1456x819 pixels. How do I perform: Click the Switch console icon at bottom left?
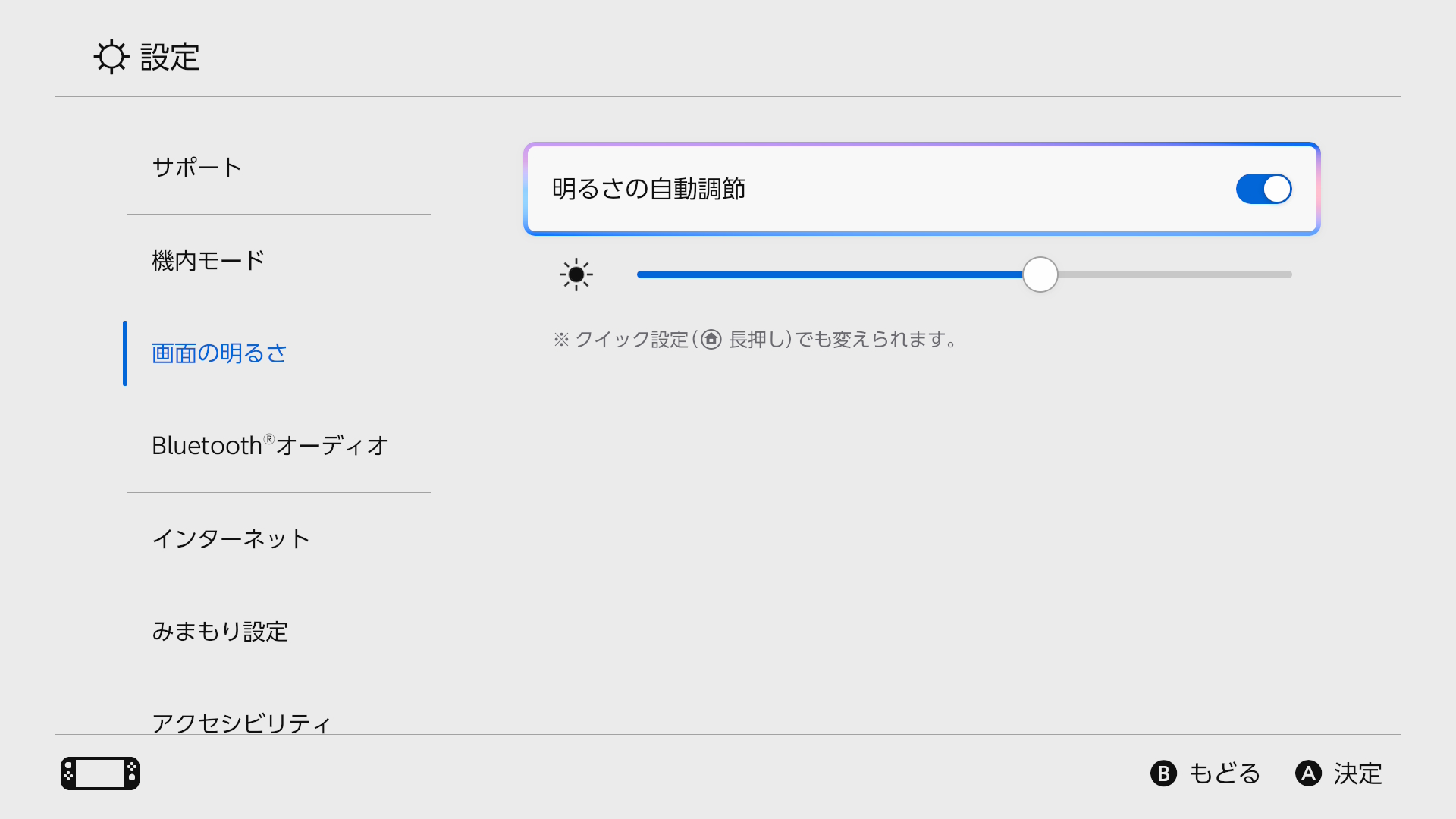[x=100, y=773]
